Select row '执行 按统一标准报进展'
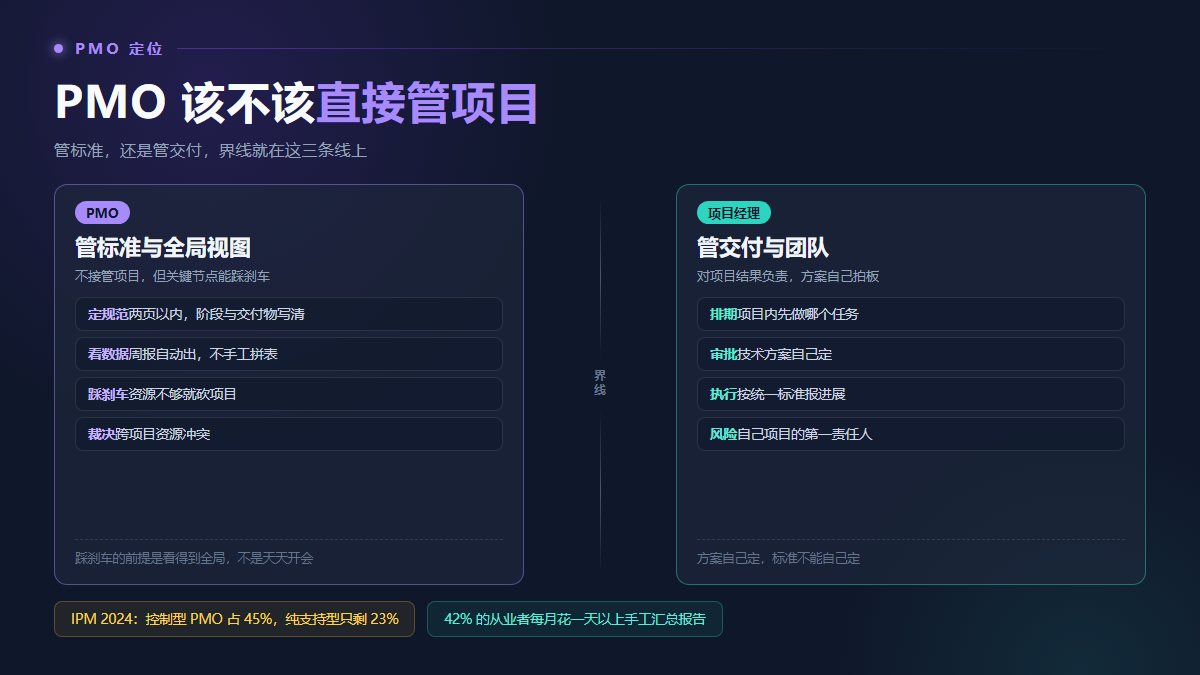 pyautogui.click(x=911, y=394)
